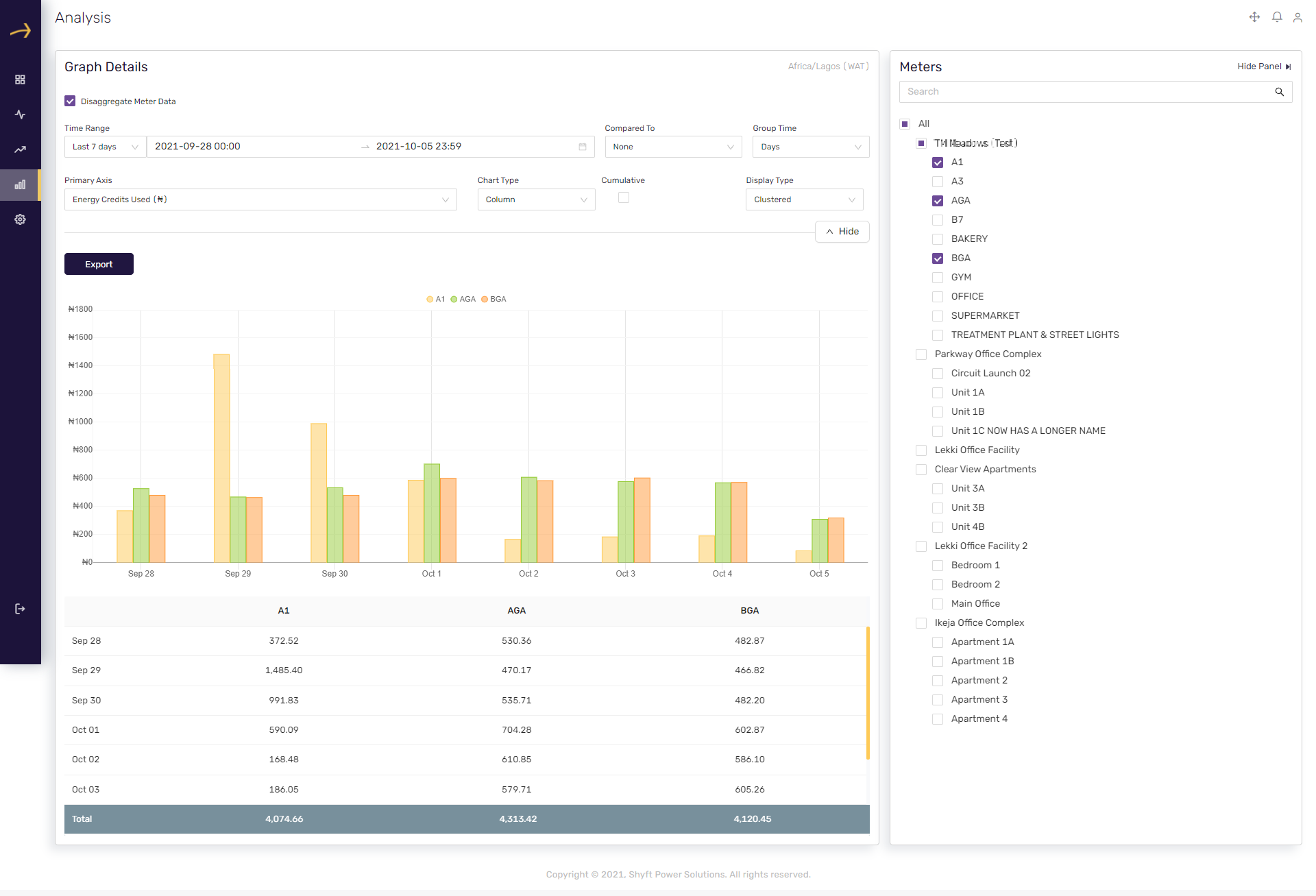Toggle the All meters checkbox
Image resolution: width=1316 pixels, height=896 pixels.
pyautogui.click(x=905, y=124)
